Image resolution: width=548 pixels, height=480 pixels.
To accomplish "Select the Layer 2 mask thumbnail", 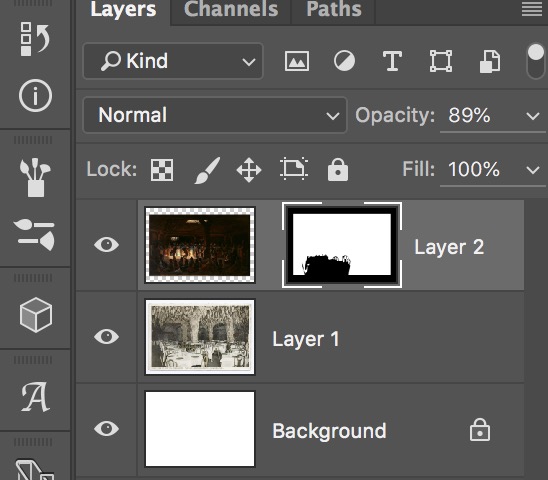I will [x=342, y=245].
